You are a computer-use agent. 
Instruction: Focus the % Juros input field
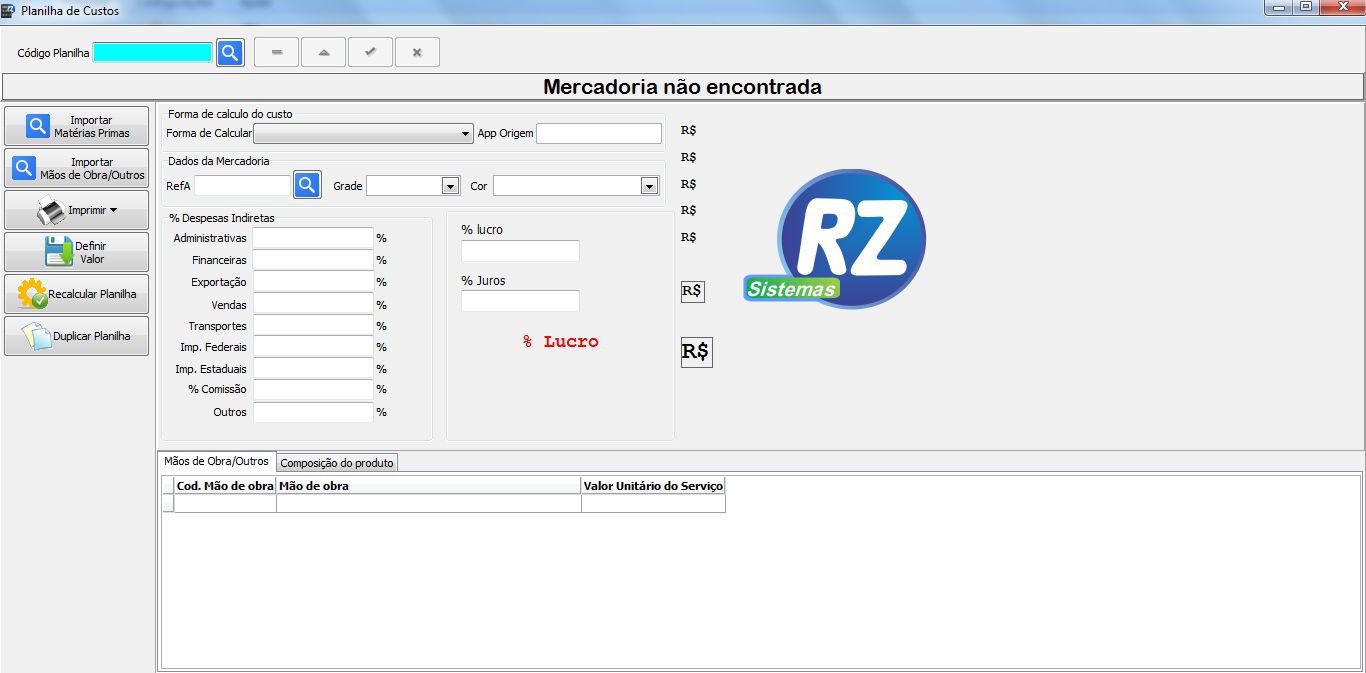520,301
